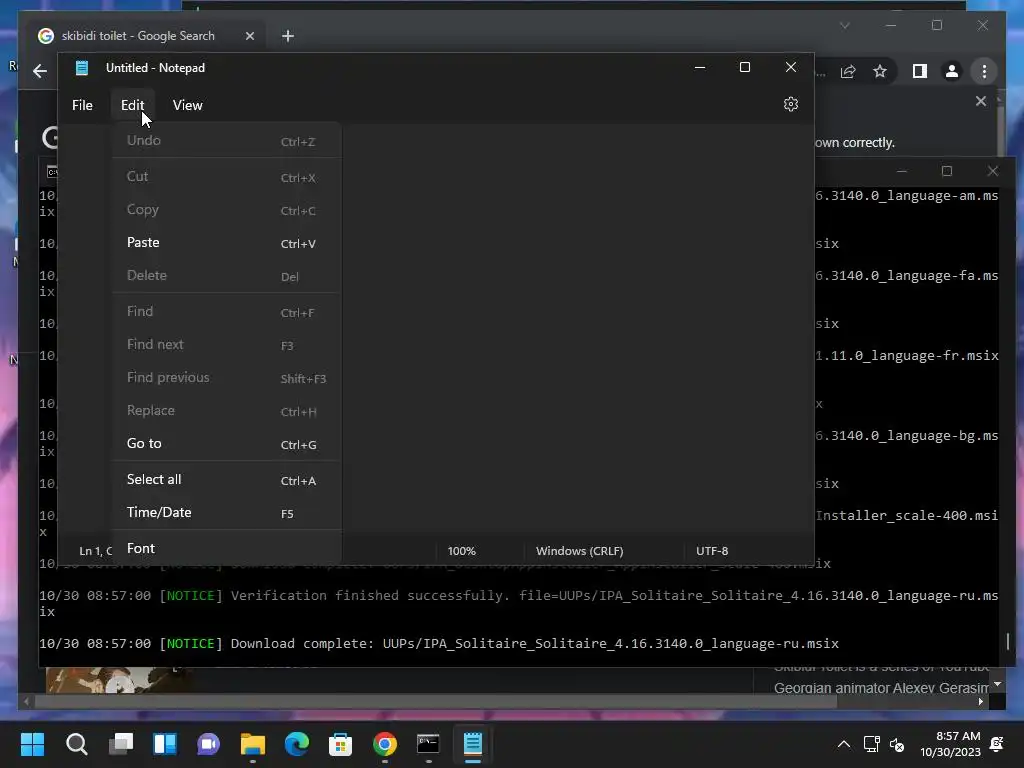
Task: Open Font option in Edit menu
Action: [x=227, y=549]
